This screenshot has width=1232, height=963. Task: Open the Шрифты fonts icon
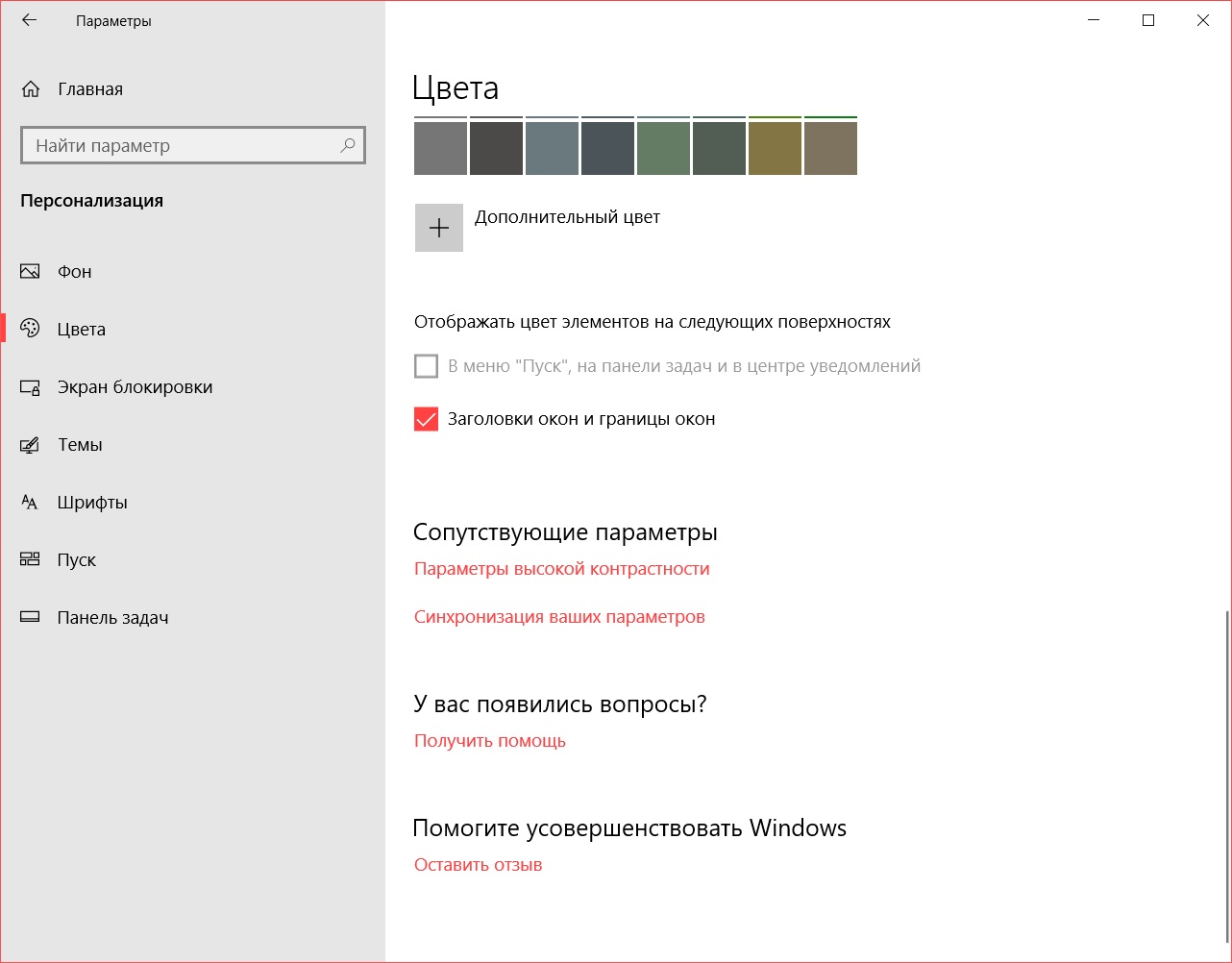tap(30, 503)
